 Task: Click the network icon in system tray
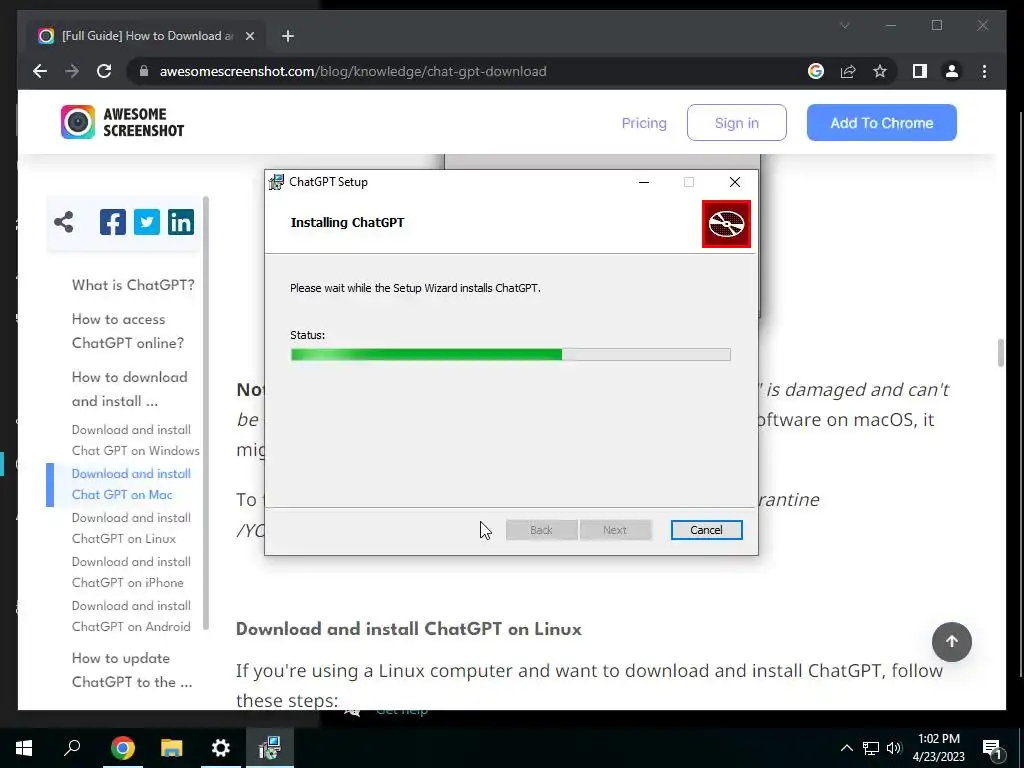(871, 748)
